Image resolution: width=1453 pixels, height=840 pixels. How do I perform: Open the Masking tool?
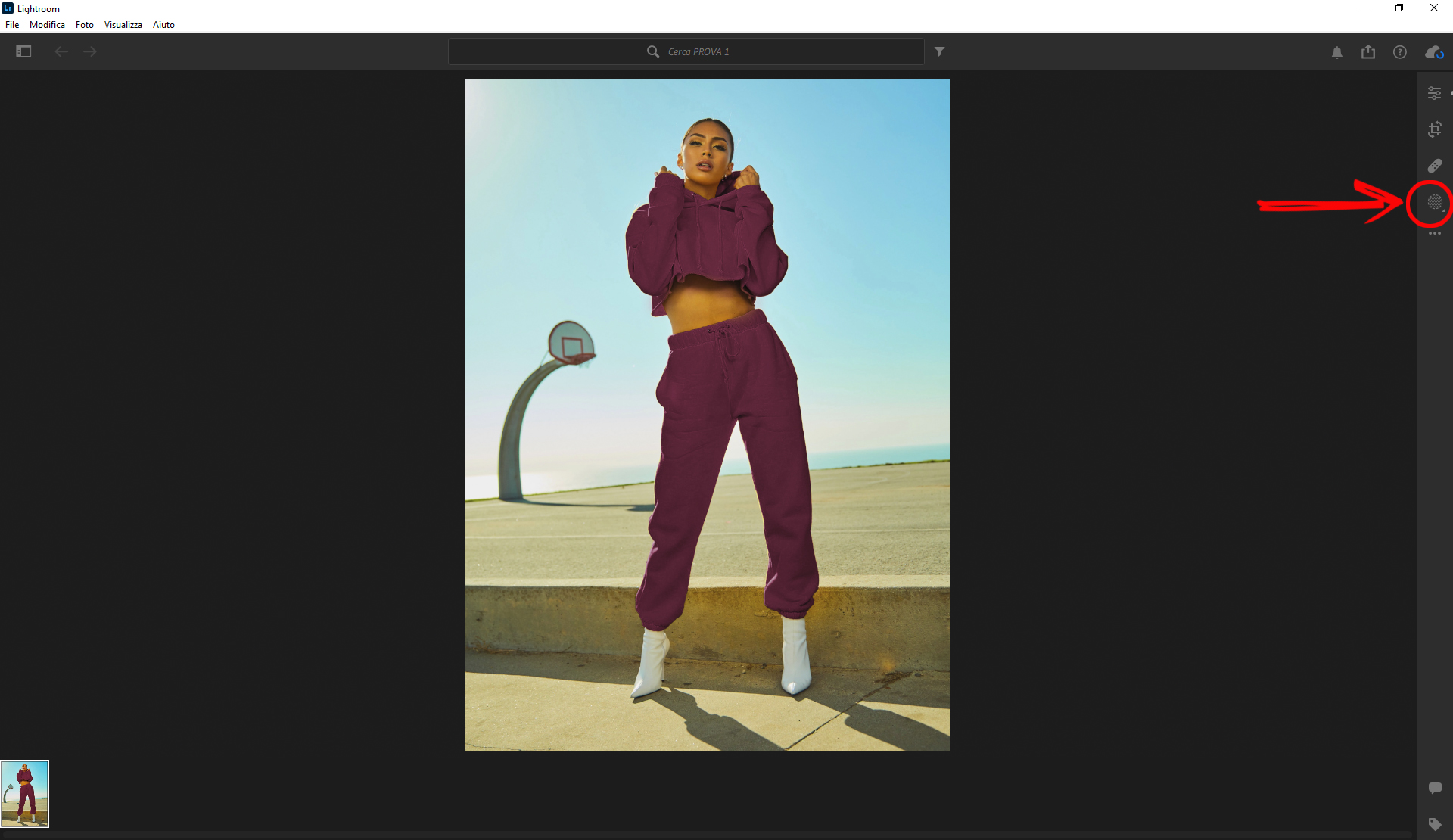pyautogui.click(x=1434, y=202)
